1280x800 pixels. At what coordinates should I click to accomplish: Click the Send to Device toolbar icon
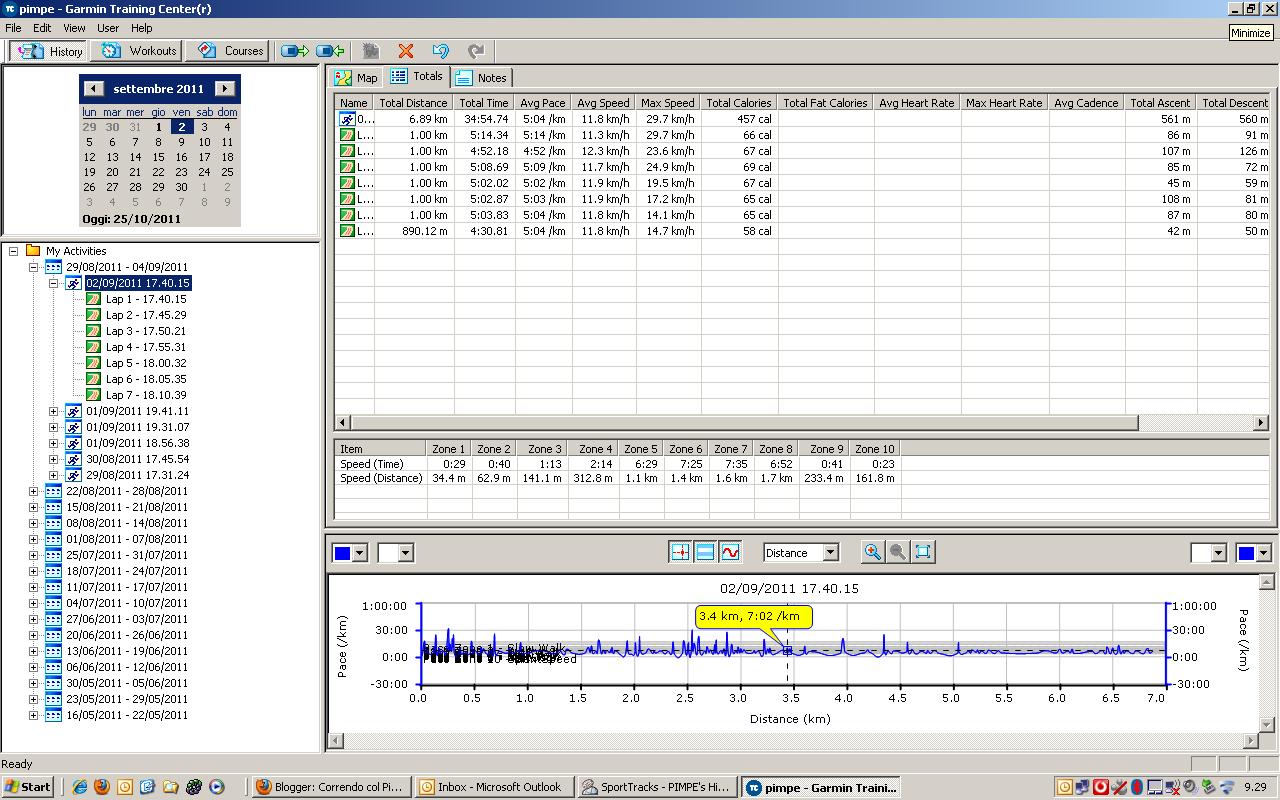click(295, 50)
